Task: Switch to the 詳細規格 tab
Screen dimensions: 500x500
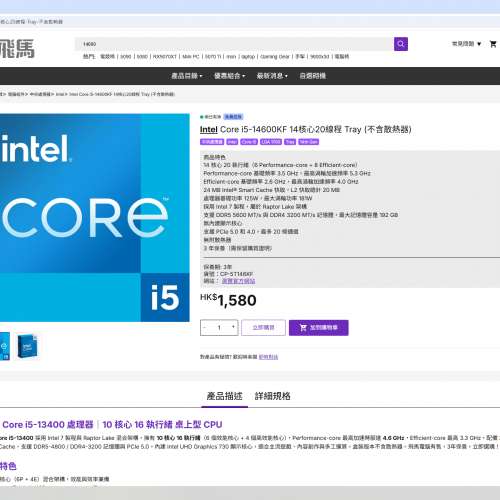Action: 272,396
